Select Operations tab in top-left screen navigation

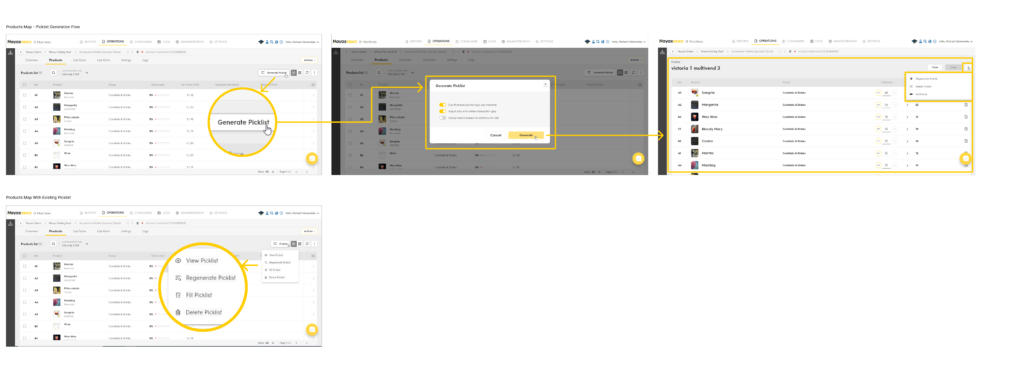[112, 41]
